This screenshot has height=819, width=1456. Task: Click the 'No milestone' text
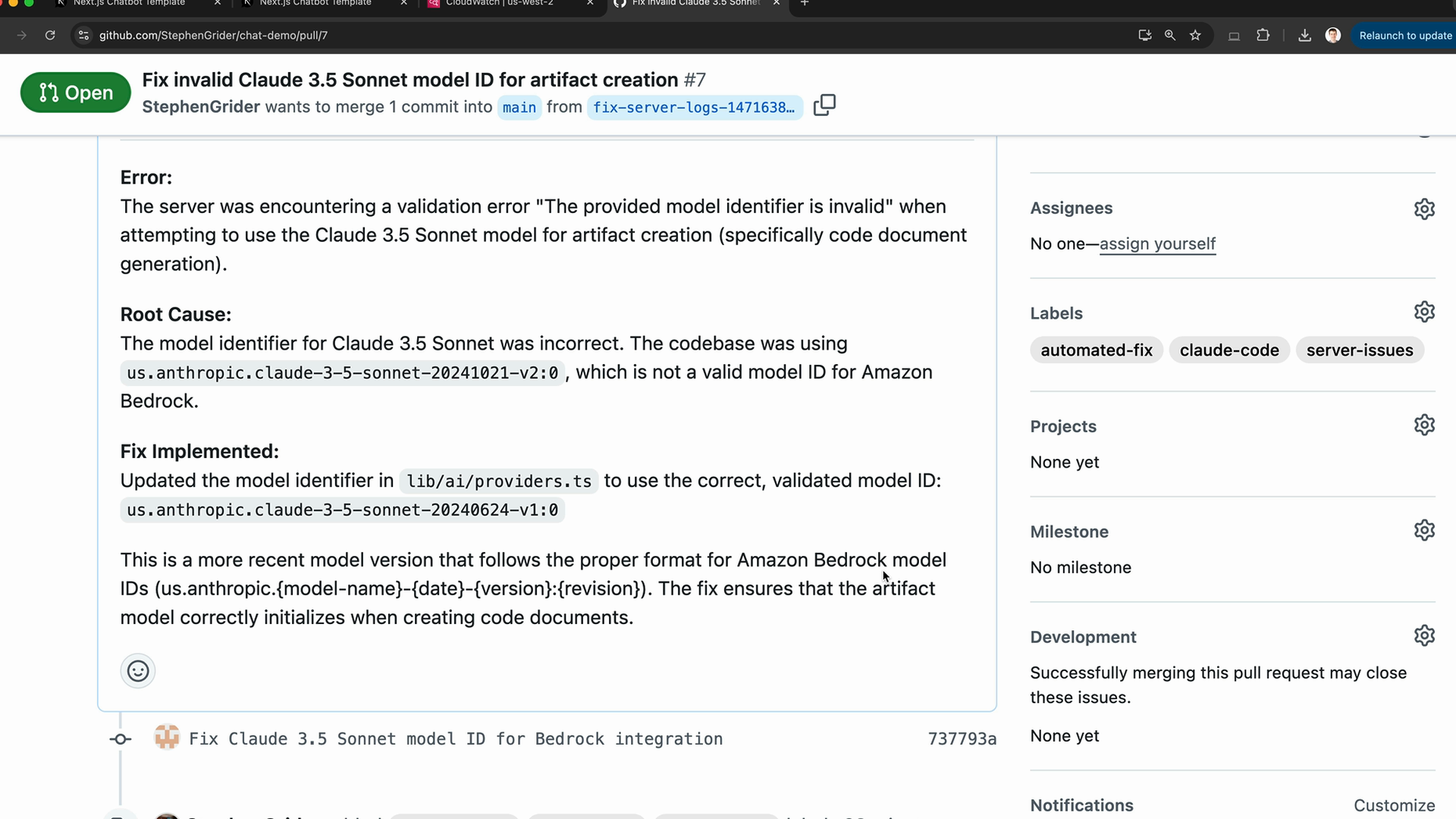(1081, 568)
